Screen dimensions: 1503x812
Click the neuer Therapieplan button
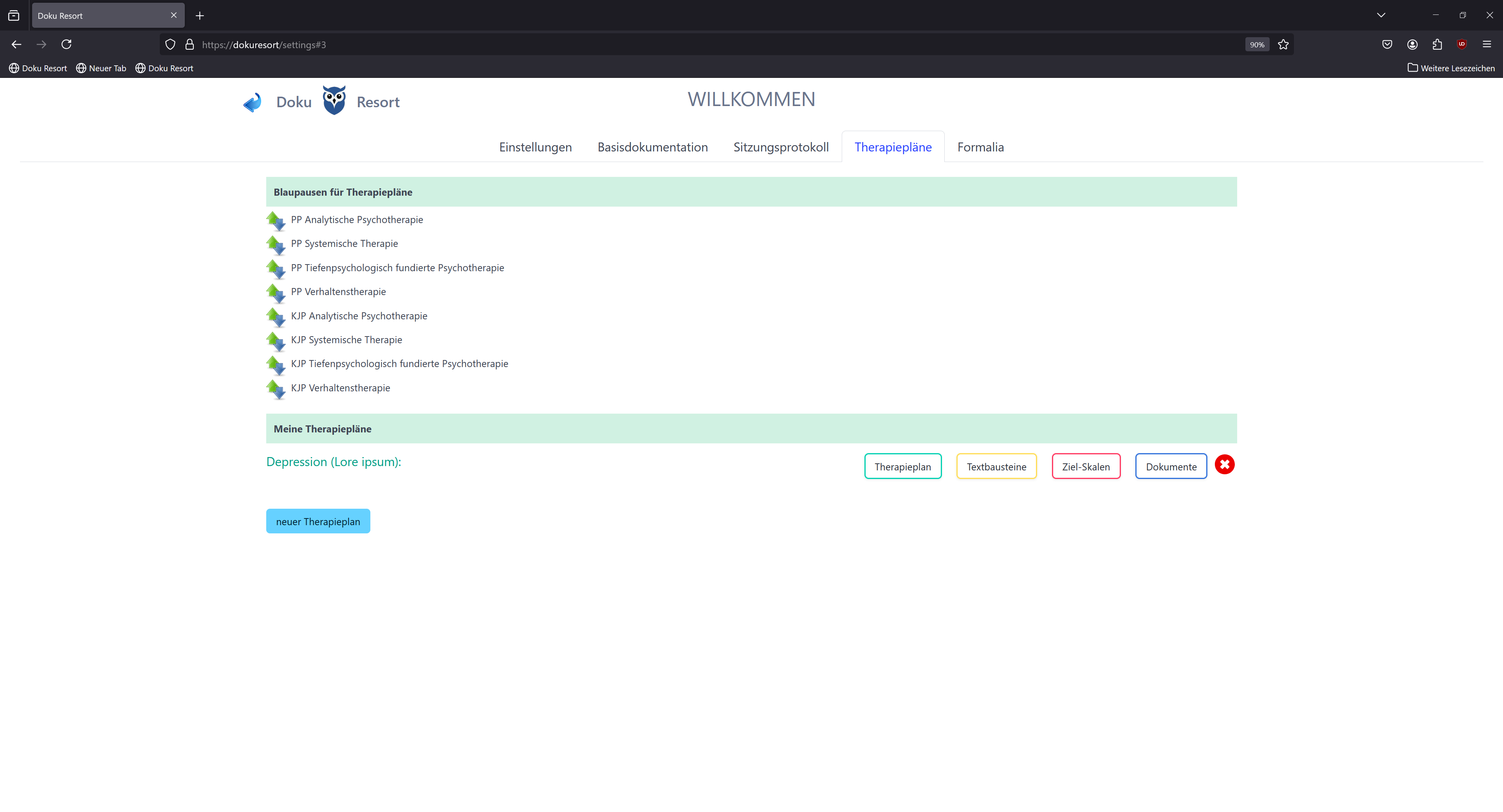(318, 522)
